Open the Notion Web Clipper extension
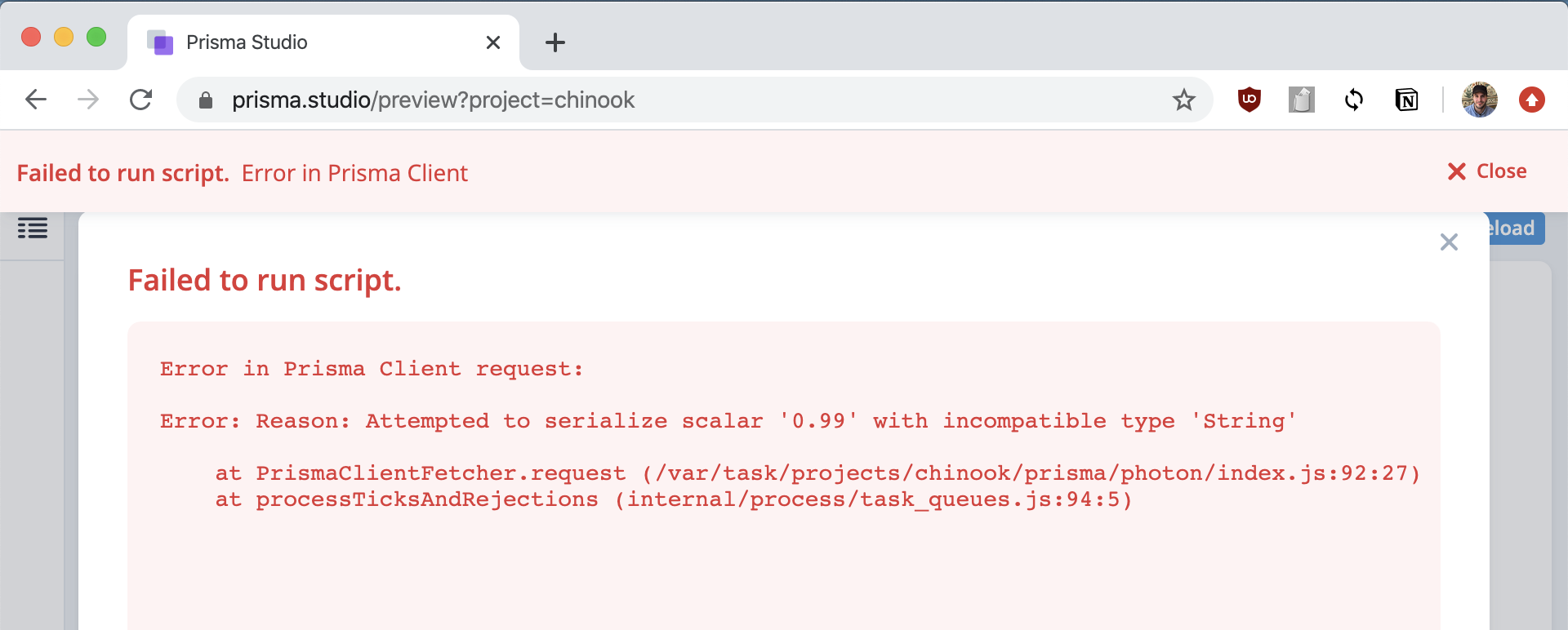Image resolution: width=1568 pixels, height=630 pixels. pos(1408,100)
